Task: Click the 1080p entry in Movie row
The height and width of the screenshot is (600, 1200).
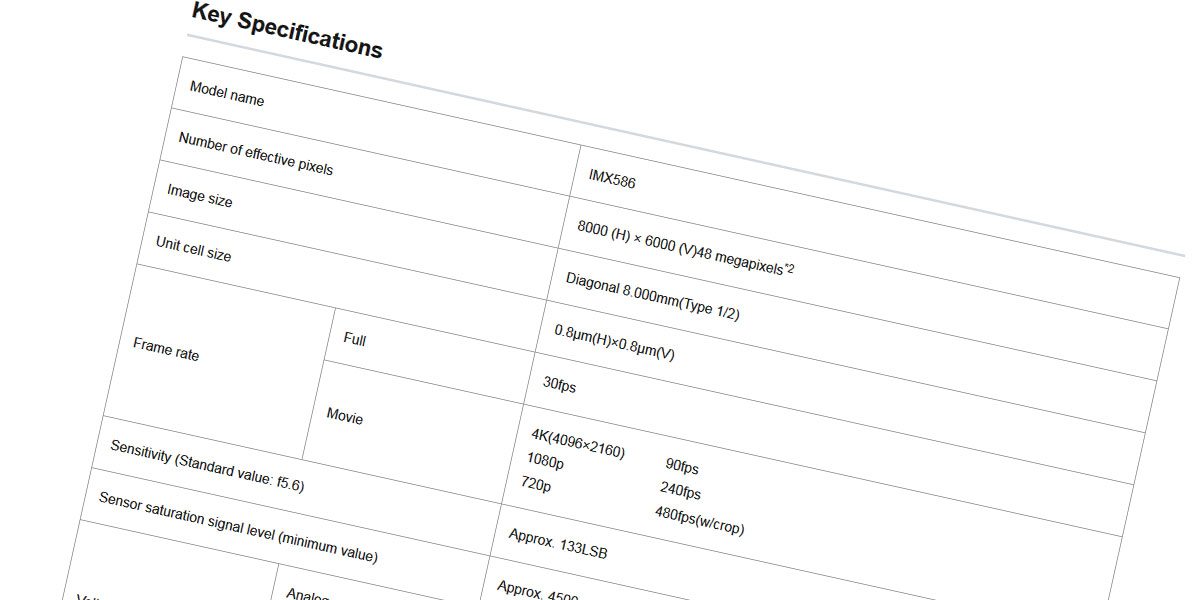Action: coord(545,461)
